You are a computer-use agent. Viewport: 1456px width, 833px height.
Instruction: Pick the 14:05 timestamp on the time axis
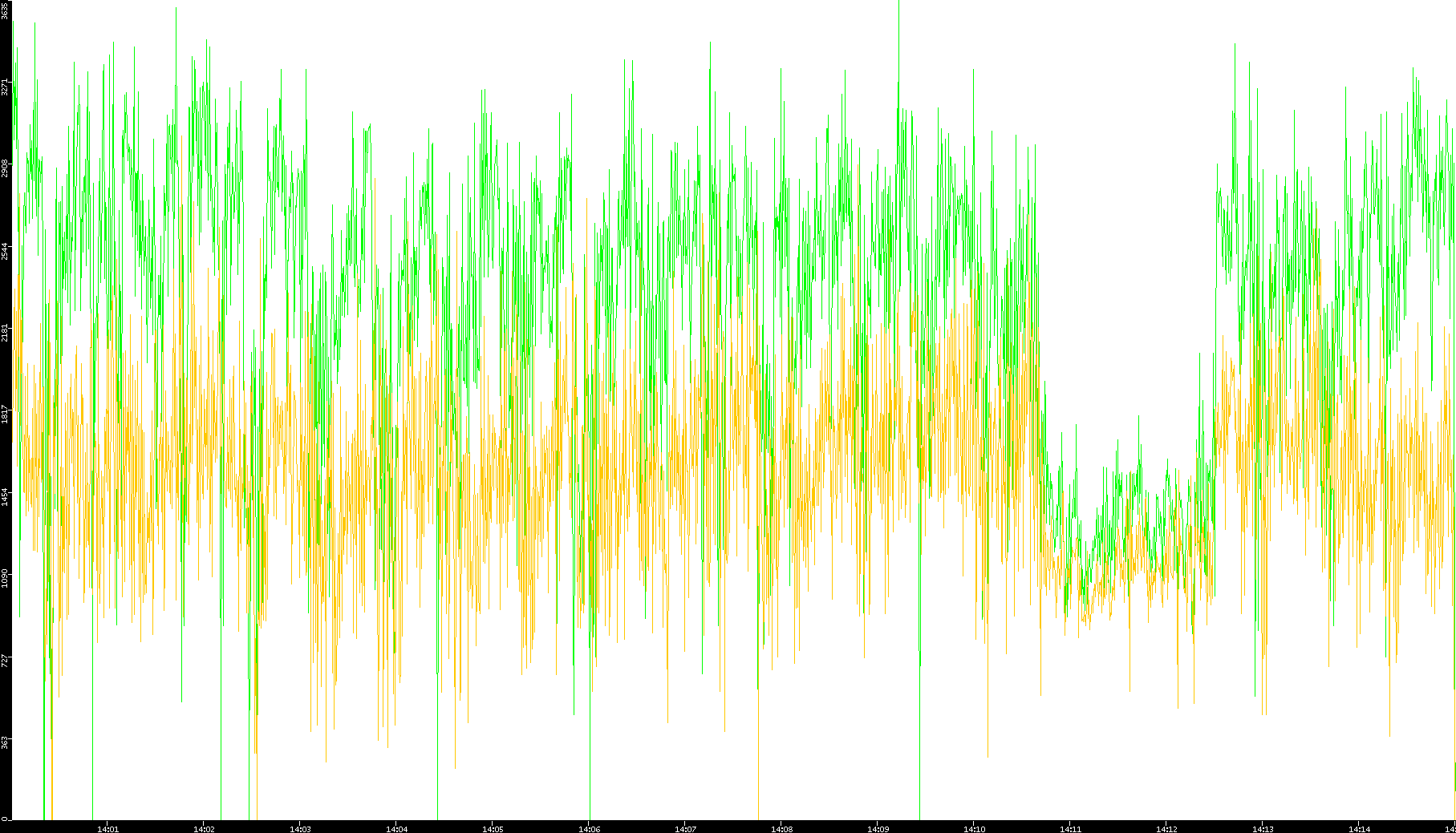tap(493, 829)
